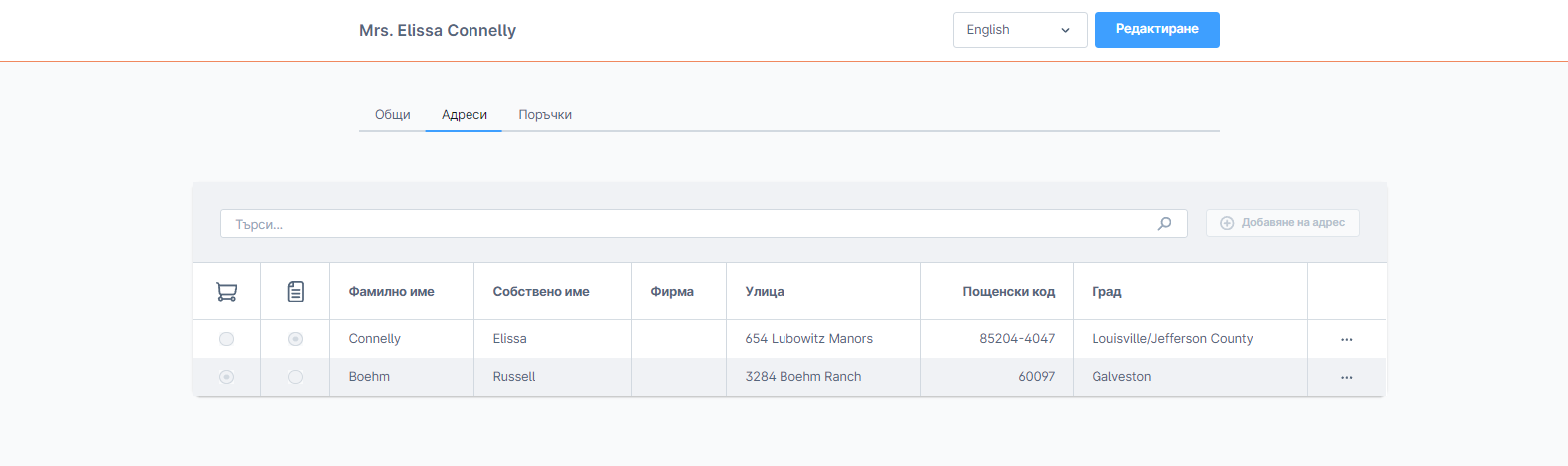Open the three-dot menu for Boehm row
Viewport: 1568px width, 466px height.
[x=1346, y=377]
